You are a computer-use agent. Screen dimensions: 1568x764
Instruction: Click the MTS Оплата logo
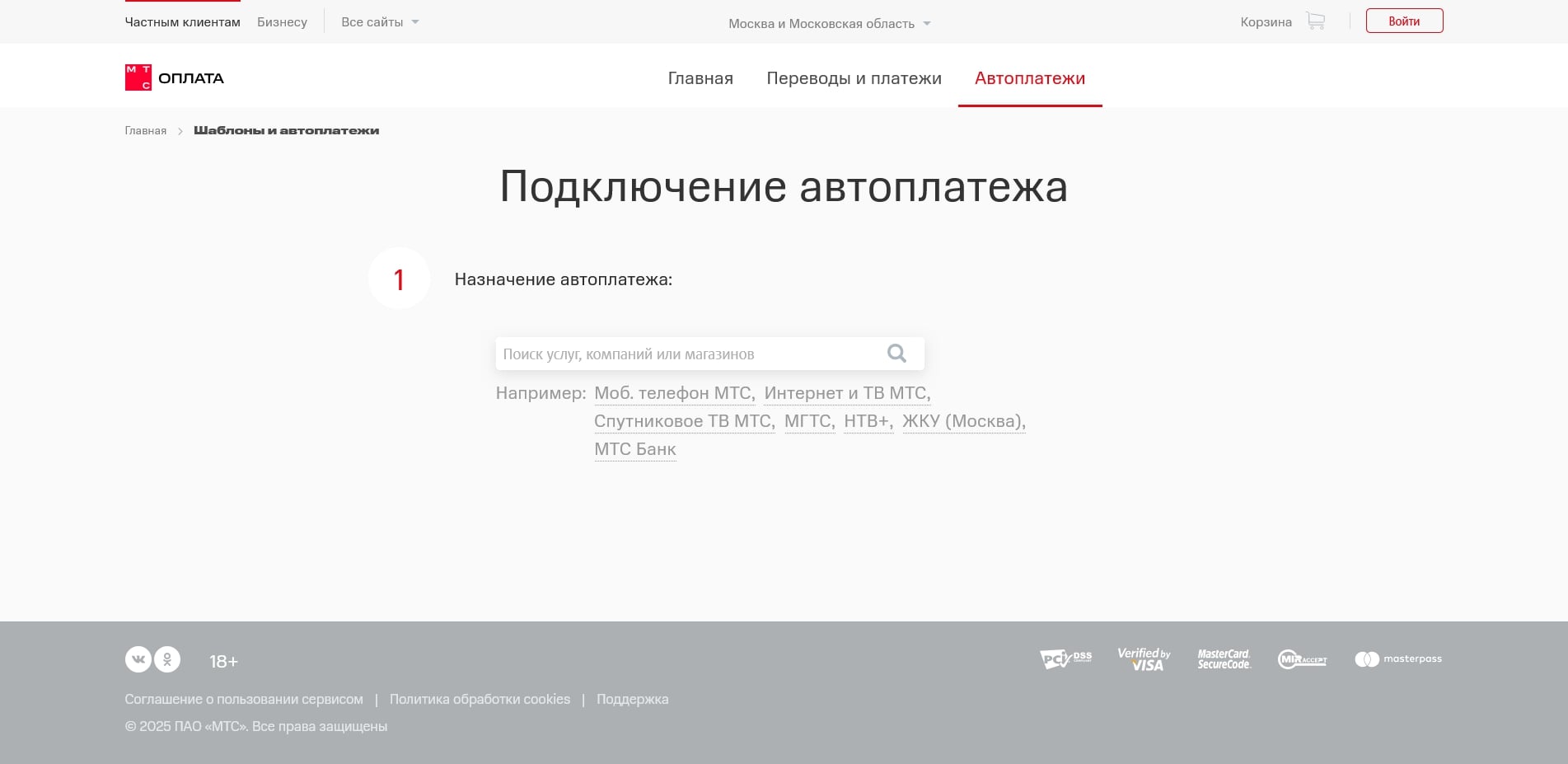(175, 77)
